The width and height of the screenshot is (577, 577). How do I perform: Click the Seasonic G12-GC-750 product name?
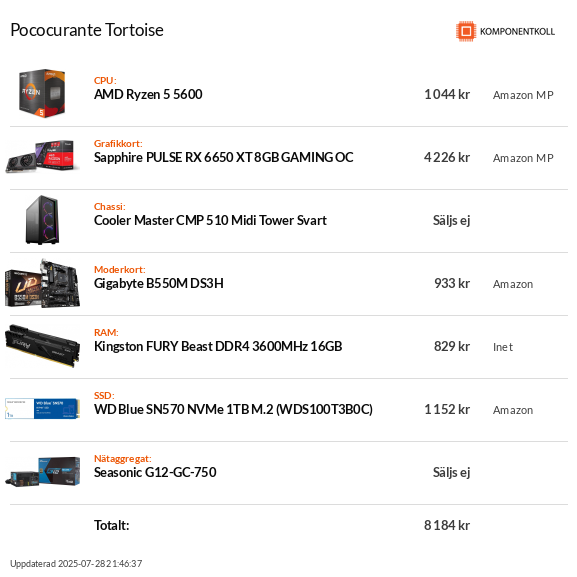click(x=155, y=472)
